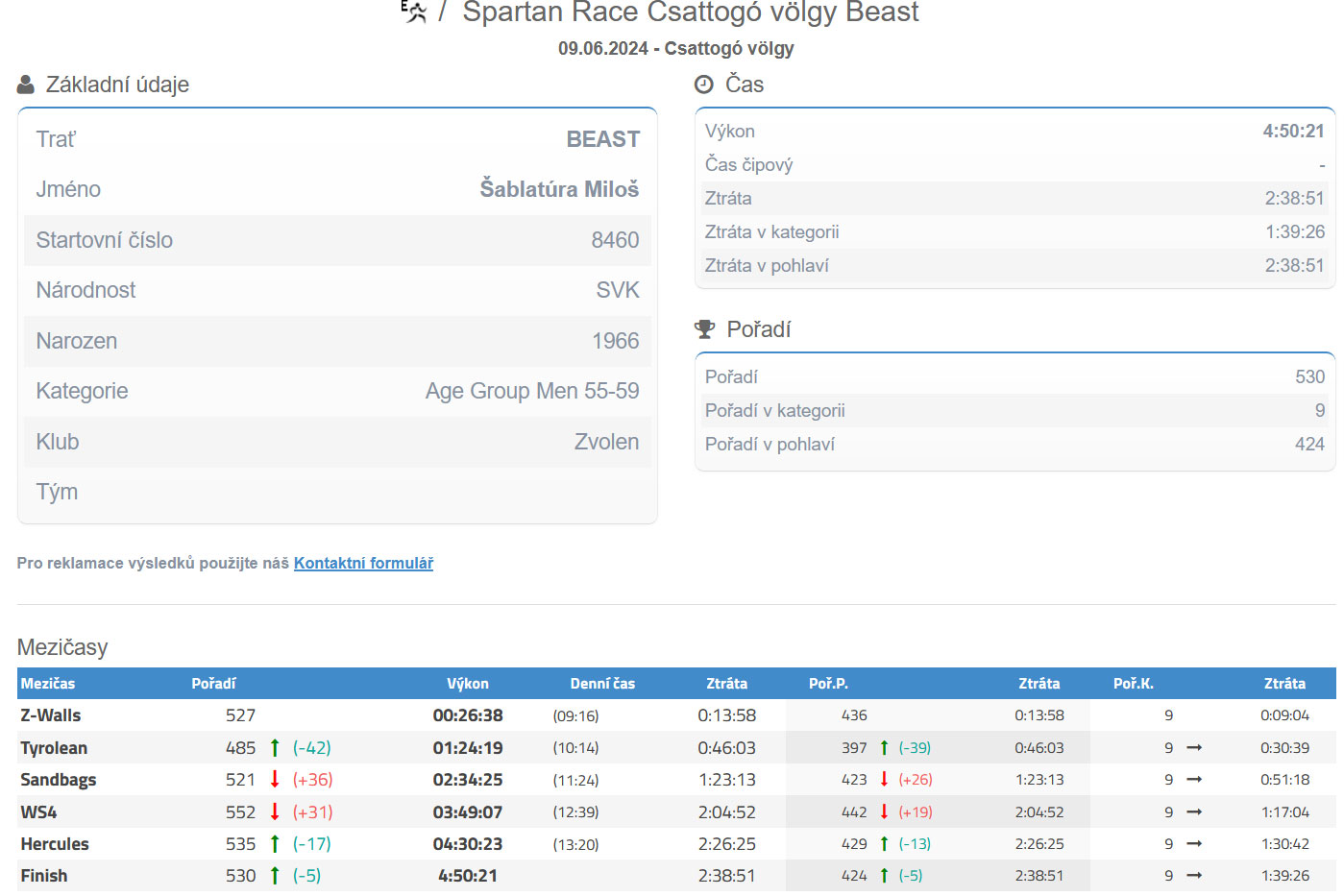This screenshot has width=1344, height=896.
Task: Click the nationality value SVK
Action: click(618, 290)
